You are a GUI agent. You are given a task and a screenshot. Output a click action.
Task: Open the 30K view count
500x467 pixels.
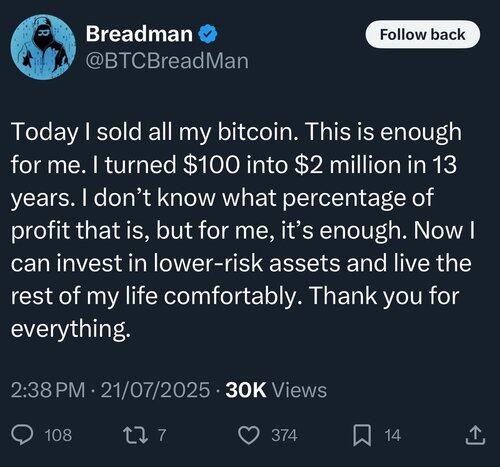(246, 390)
